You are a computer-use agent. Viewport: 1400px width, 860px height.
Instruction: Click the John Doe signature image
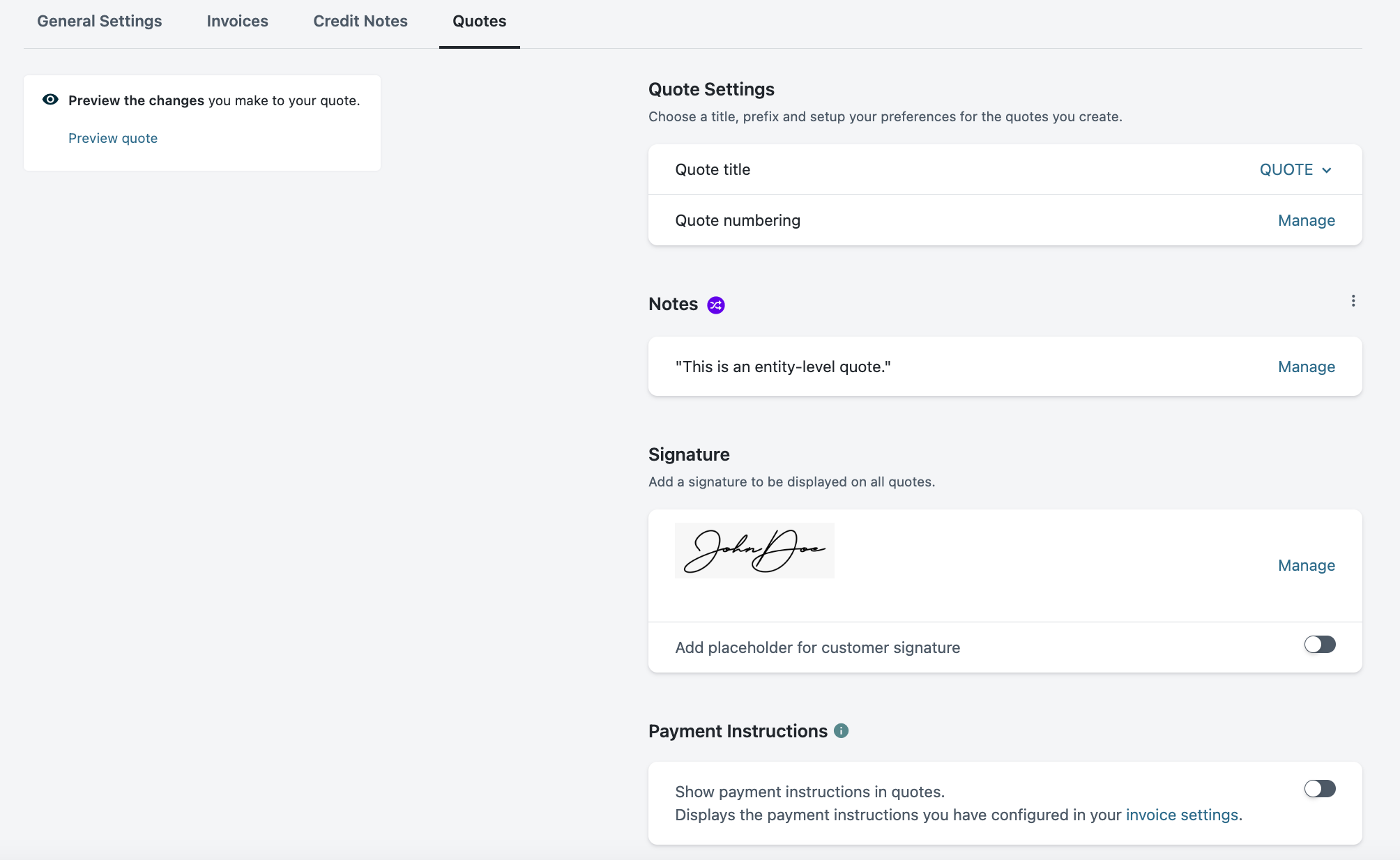(x=754, y=551)
